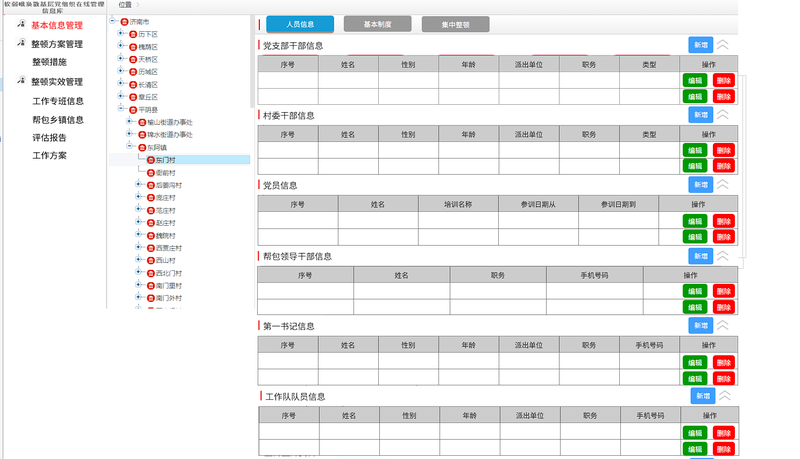Collapse 党员信息 section using double-chevron icon
This screenshot has width=800, height=459.
[x=722, y=185]
